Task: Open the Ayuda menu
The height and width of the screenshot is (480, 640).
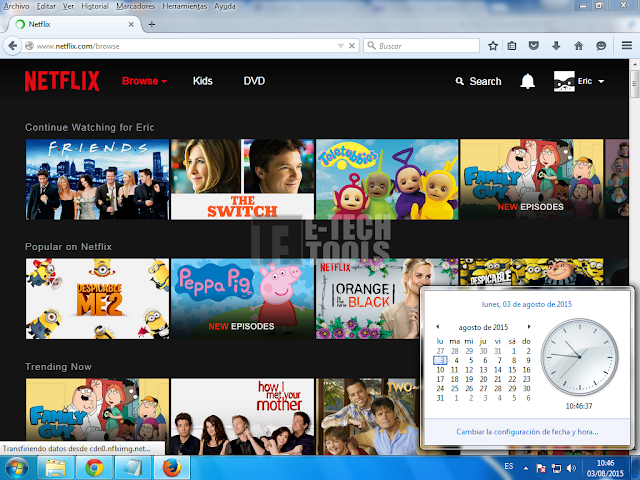Action: coord(225,6)
